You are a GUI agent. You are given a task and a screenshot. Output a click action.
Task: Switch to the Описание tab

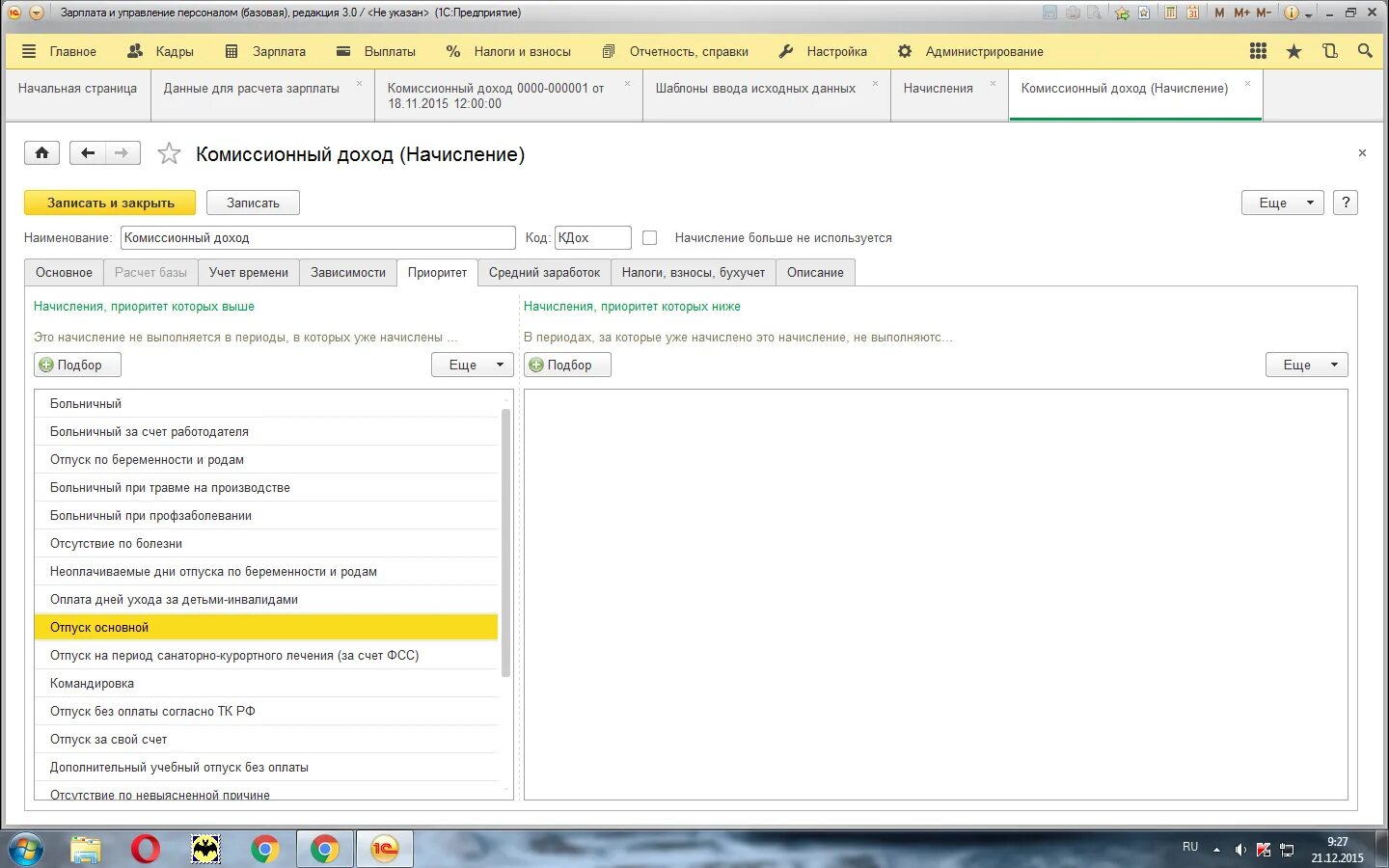815,272
